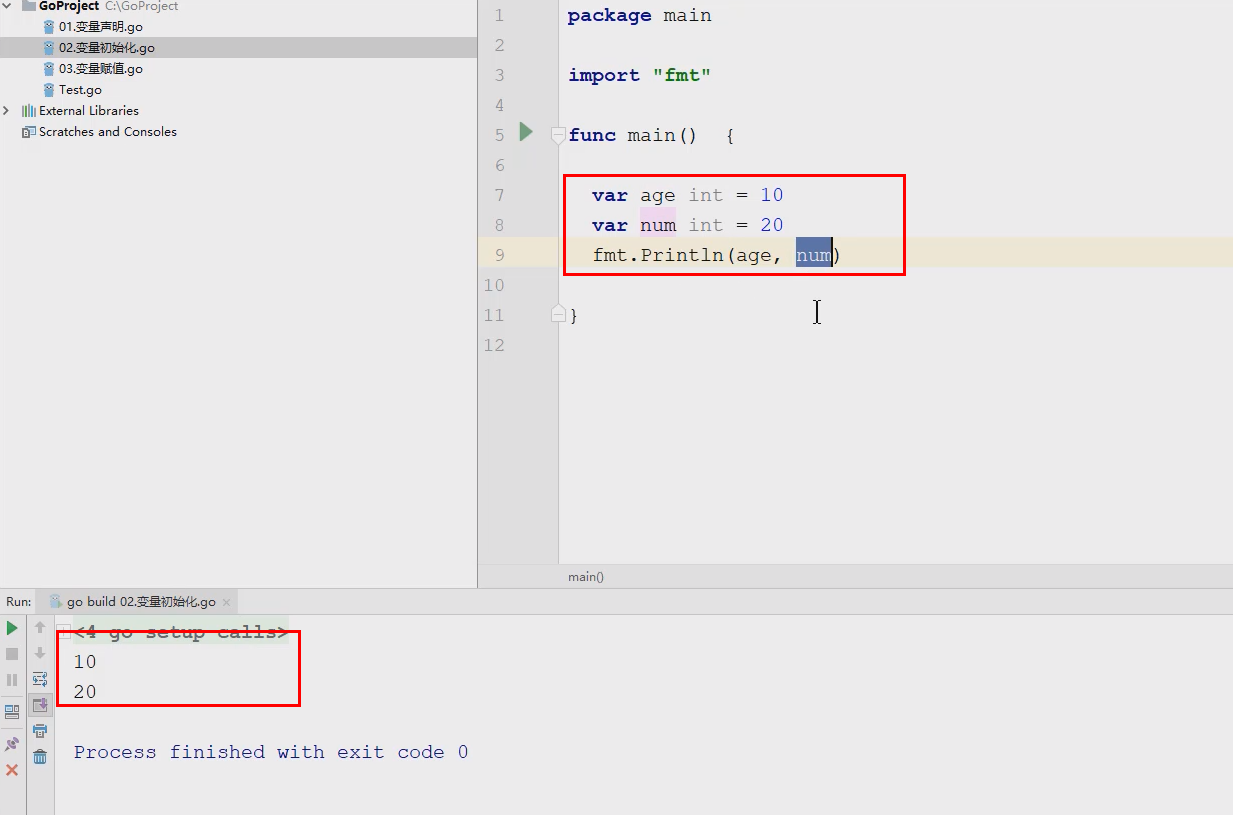This screenshot has width=1233, height=815.
Task: Click GoProject folder icon
Action: 29,6
